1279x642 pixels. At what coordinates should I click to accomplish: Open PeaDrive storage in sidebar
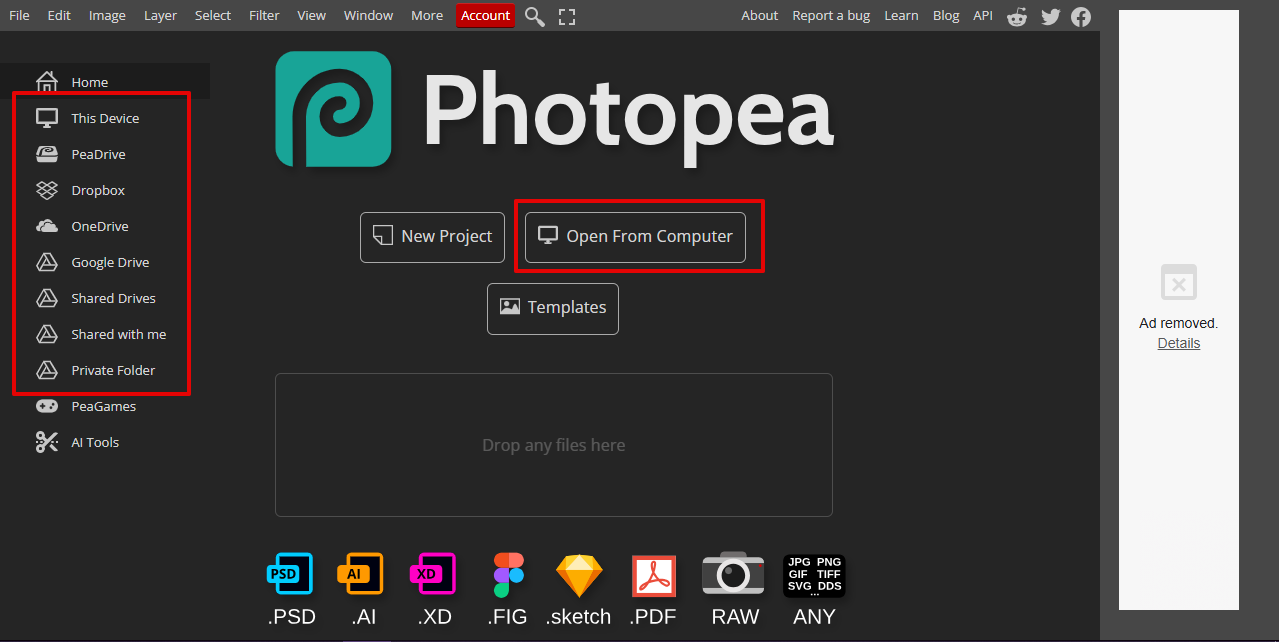[x=105, y=154]
